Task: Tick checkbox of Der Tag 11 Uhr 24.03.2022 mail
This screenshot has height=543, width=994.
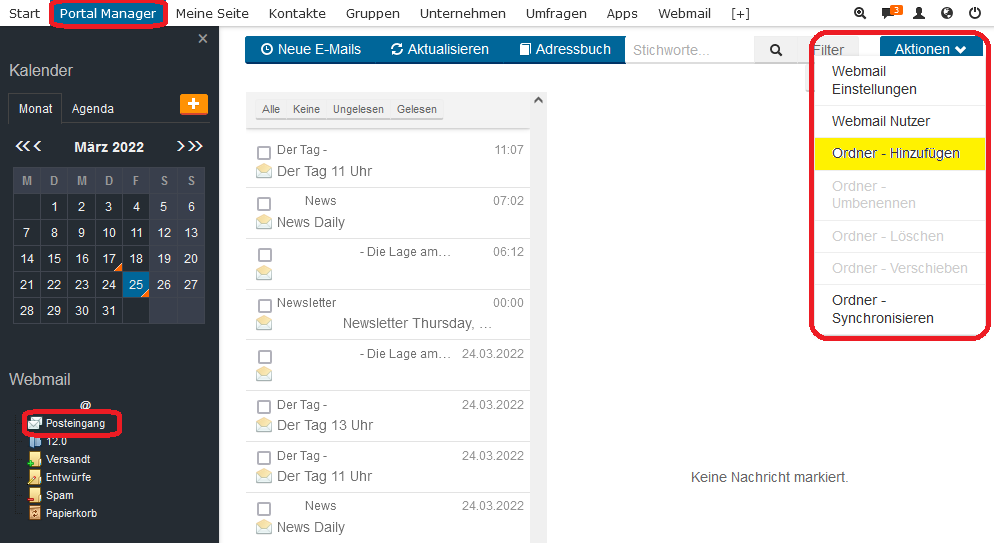Action: click(x=264, y=457)
